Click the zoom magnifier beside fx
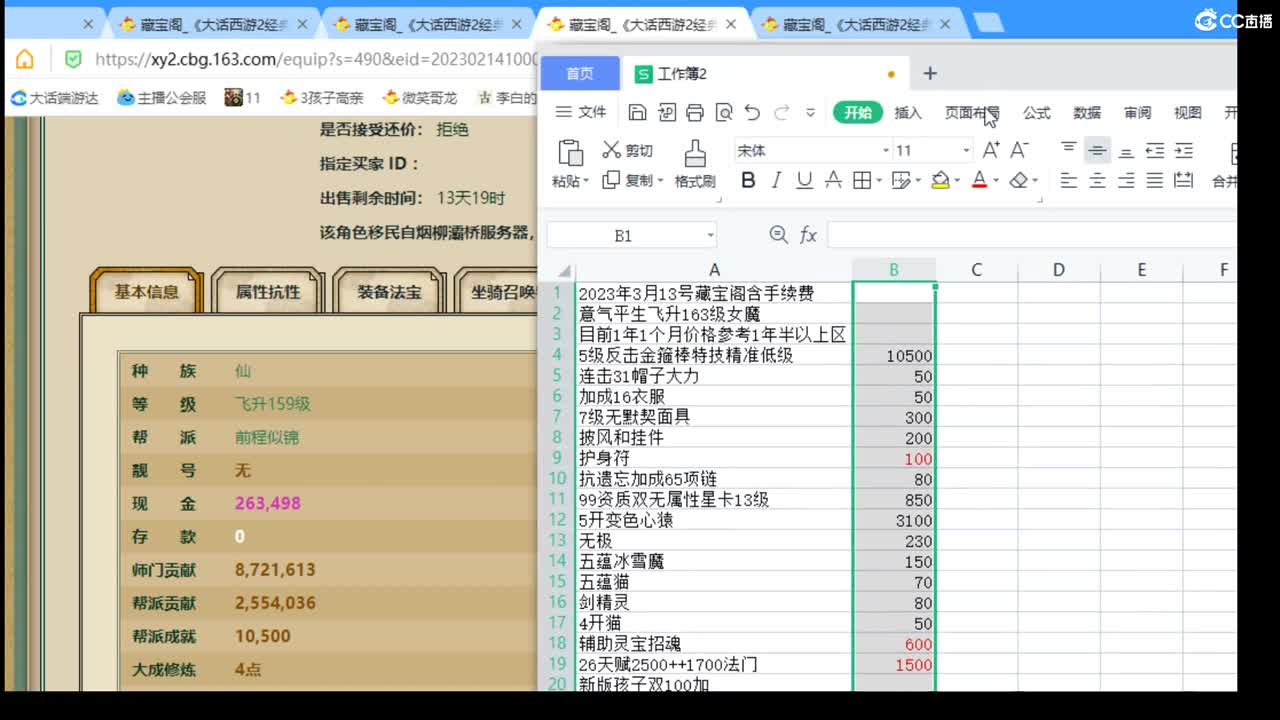This screenshot has width=1280, height=720. point(778,235)
